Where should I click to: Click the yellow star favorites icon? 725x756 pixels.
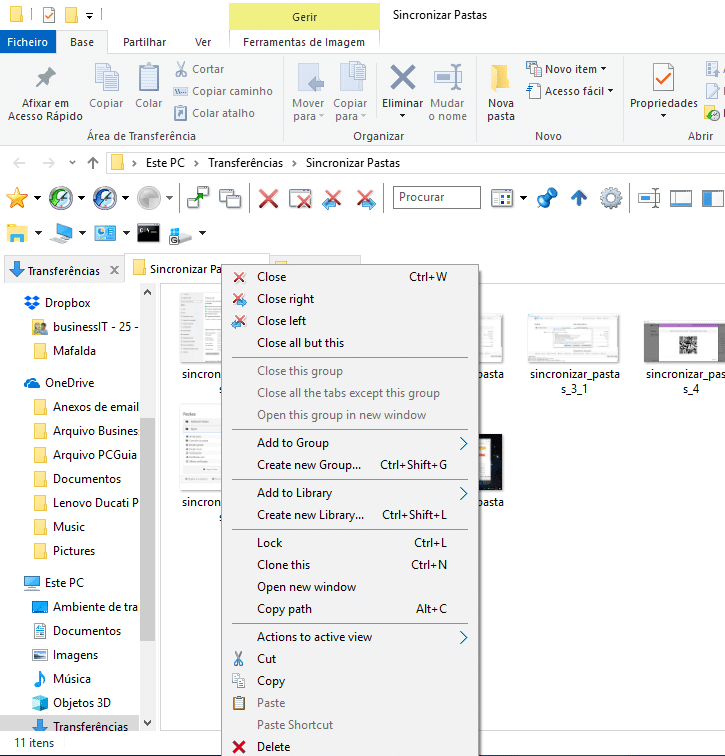[x=17, y=198]
